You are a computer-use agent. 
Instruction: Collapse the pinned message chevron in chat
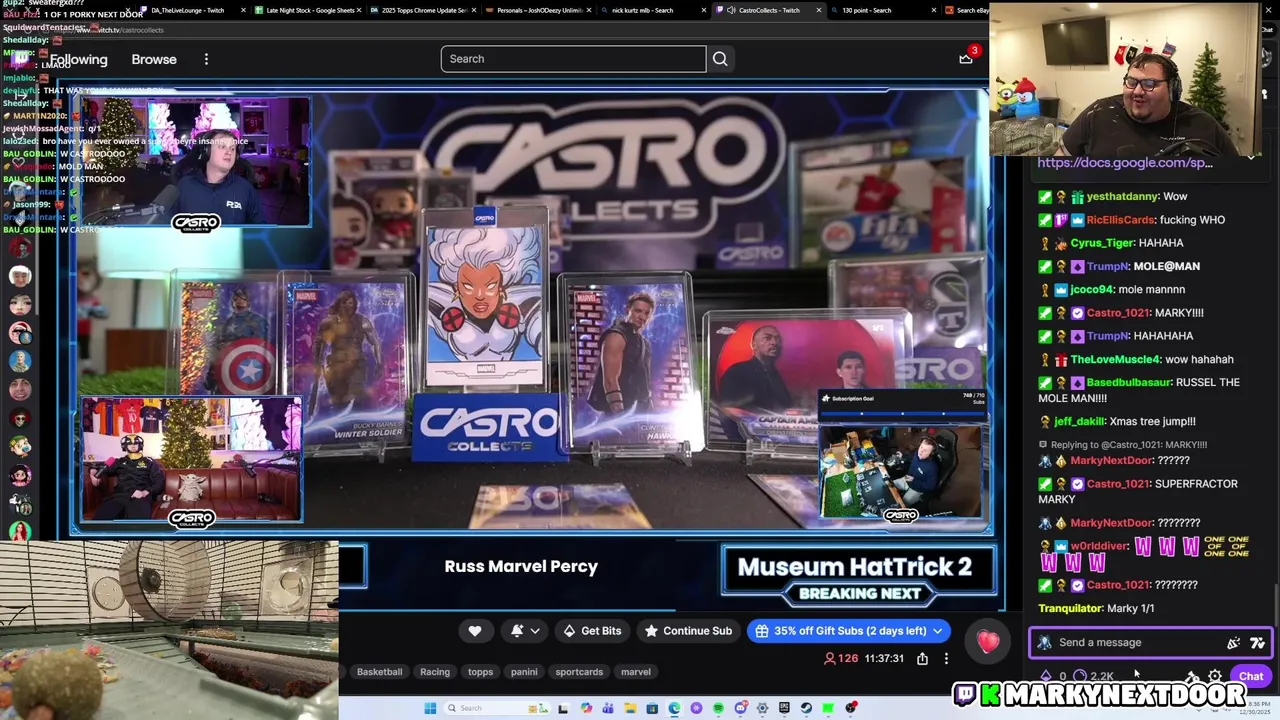tap(1251, 157)
